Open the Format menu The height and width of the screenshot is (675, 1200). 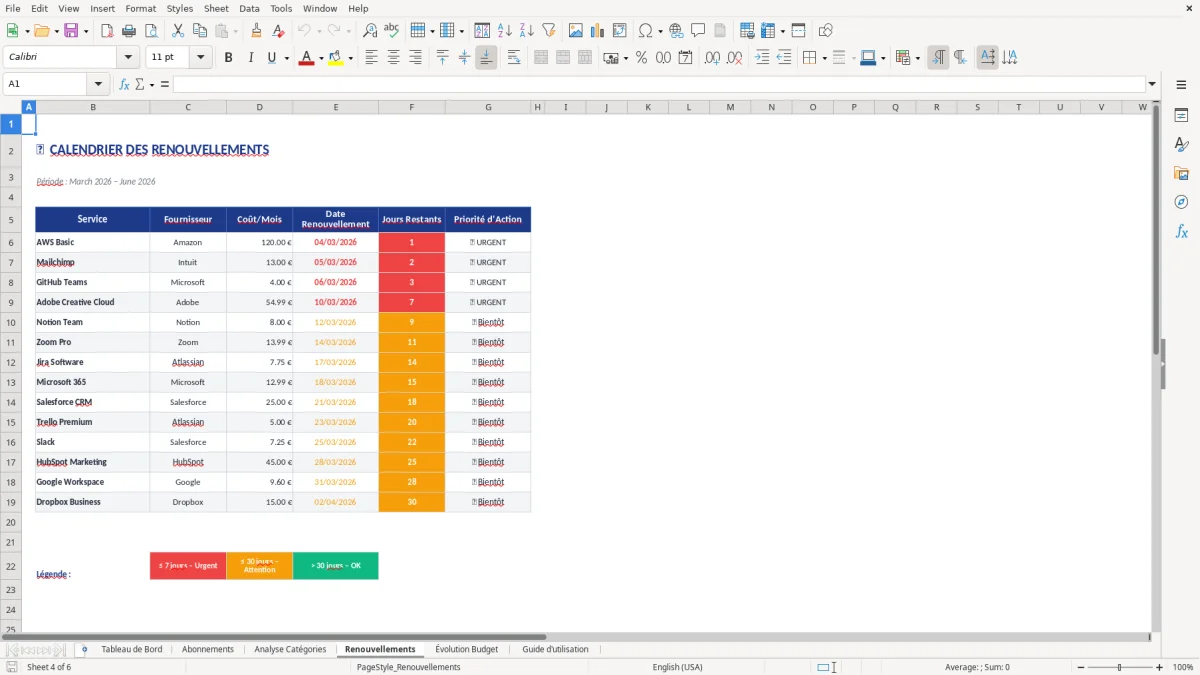click(140, 8)
